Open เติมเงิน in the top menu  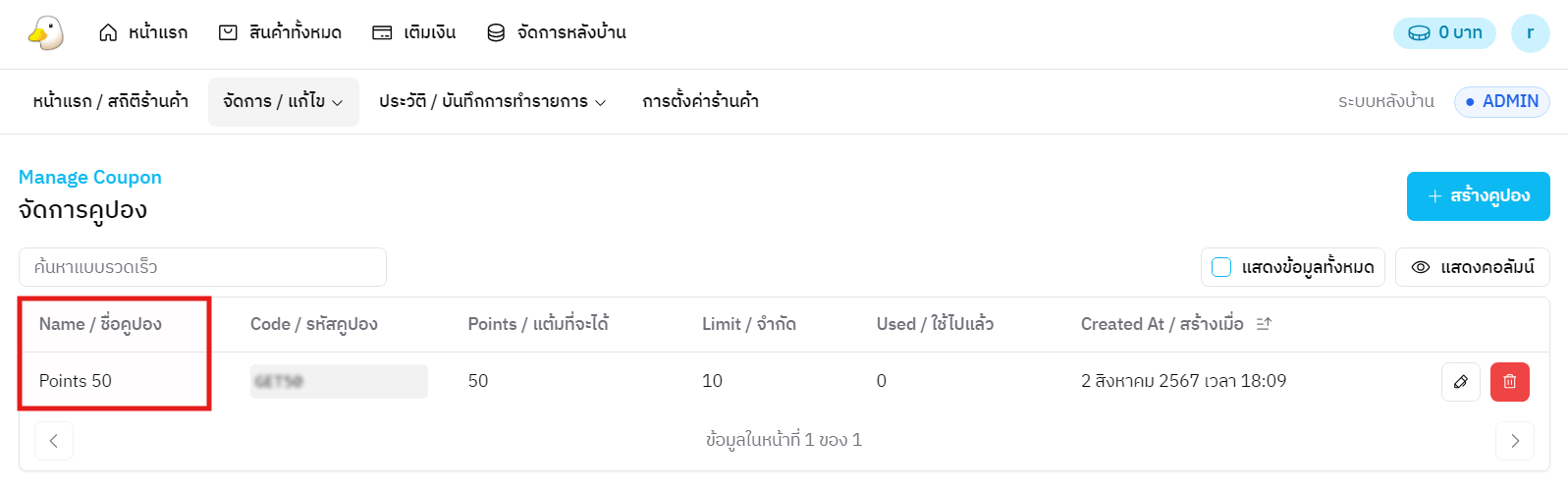tap(414, 33)
